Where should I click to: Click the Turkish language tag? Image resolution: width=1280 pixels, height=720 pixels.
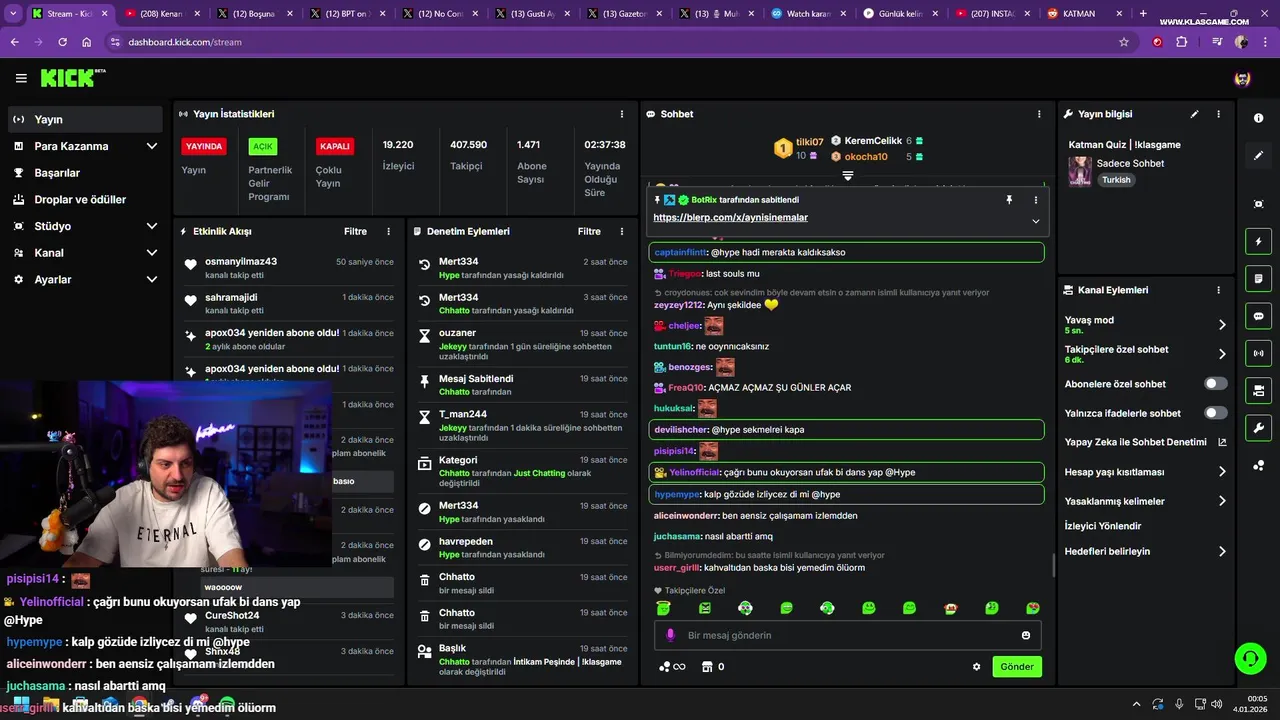click(1116, 180)
